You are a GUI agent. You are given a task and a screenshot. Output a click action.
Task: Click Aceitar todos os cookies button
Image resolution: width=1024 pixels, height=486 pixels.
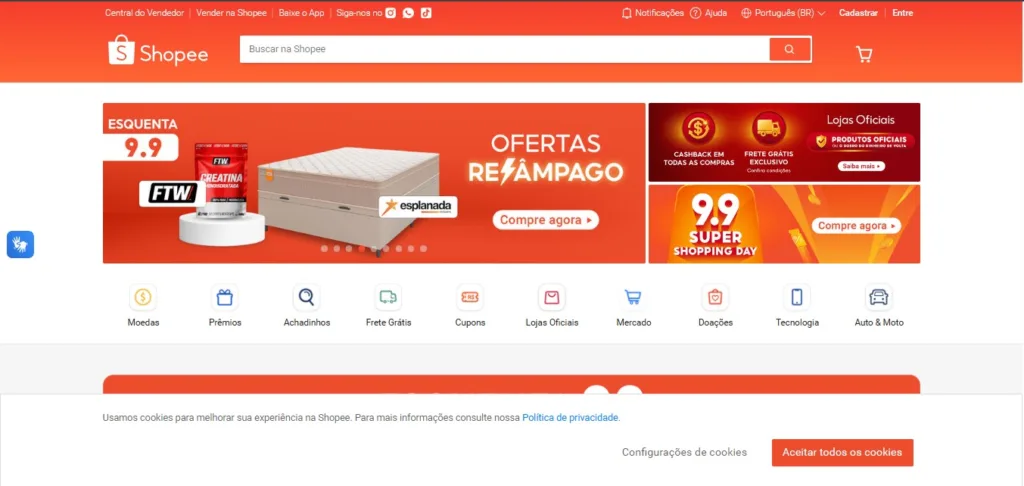coord(842,452)
